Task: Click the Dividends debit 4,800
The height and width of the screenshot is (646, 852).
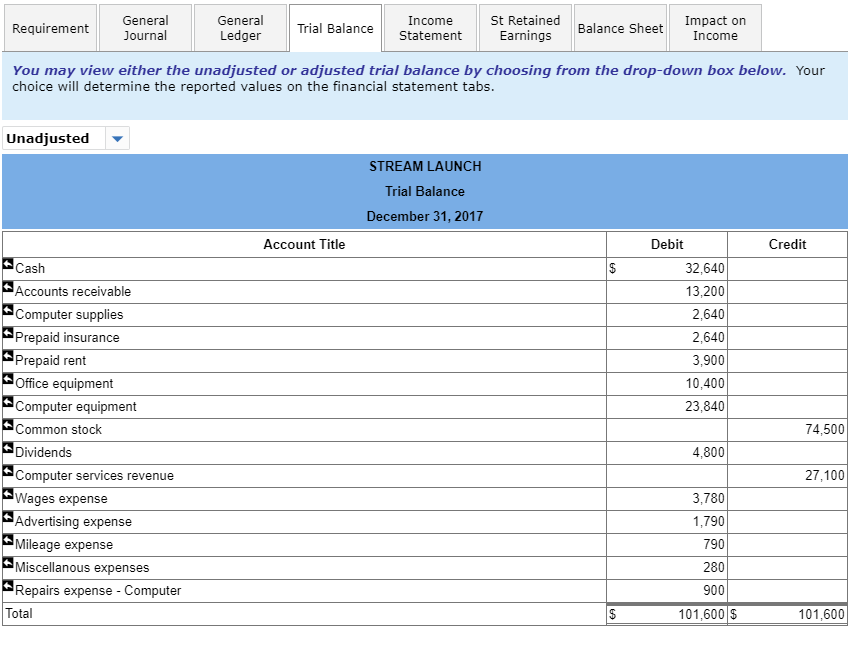Action: tap(708, 453)
